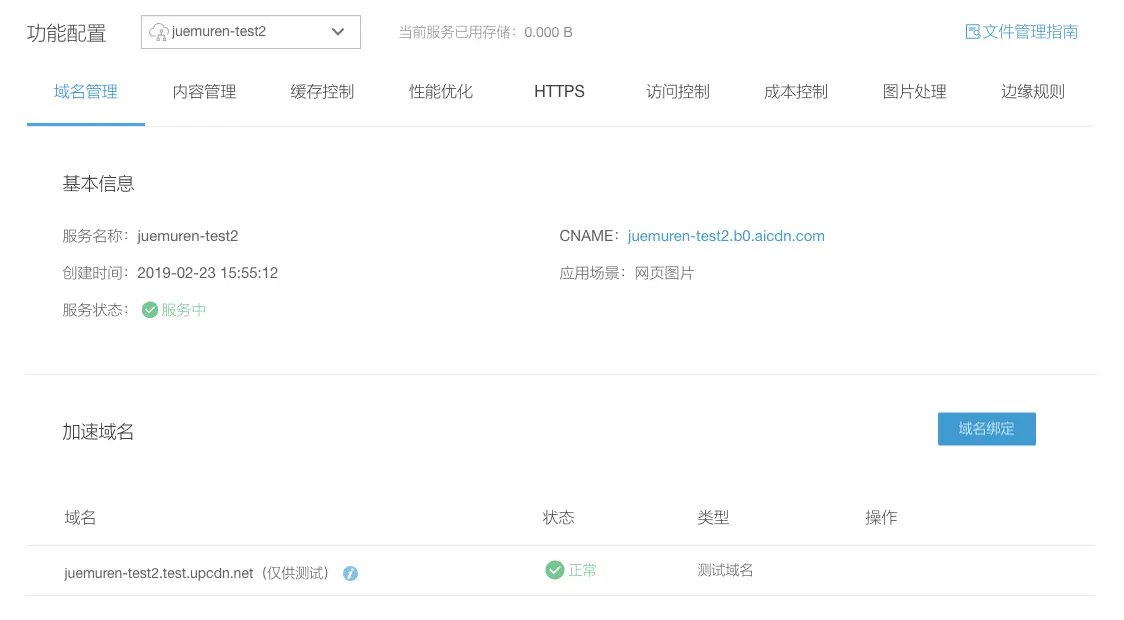Click the creation time 2019-02-23 15:55:12

[x=207, y=273]
